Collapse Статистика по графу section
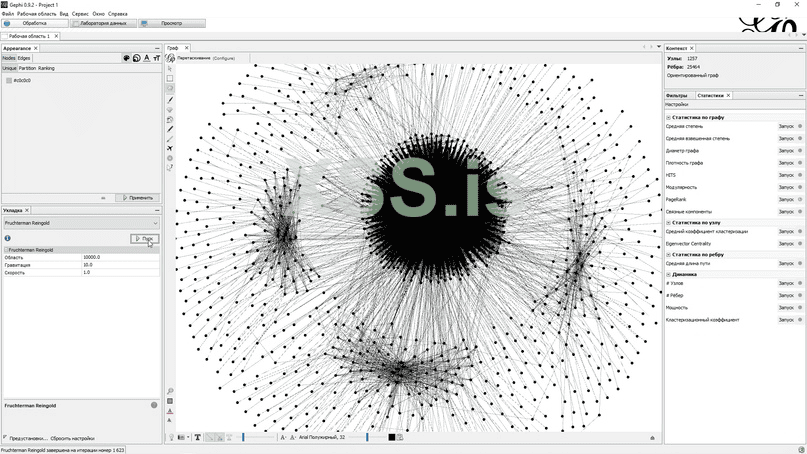The height and width of the screenshot is (454, 807). tap(669, 117)
